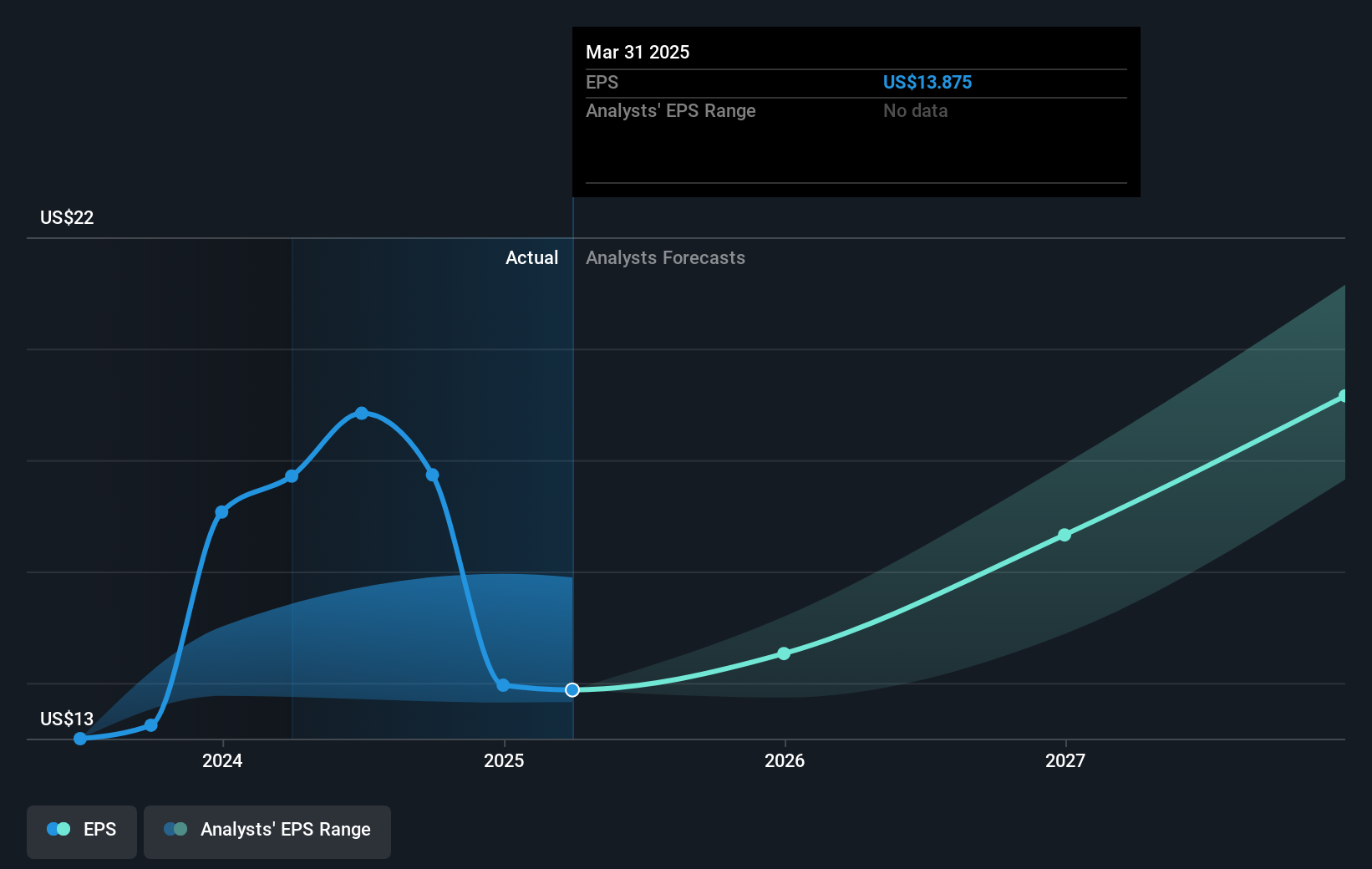
Task: Click the 2026 x-axis label
Action: 785,760
